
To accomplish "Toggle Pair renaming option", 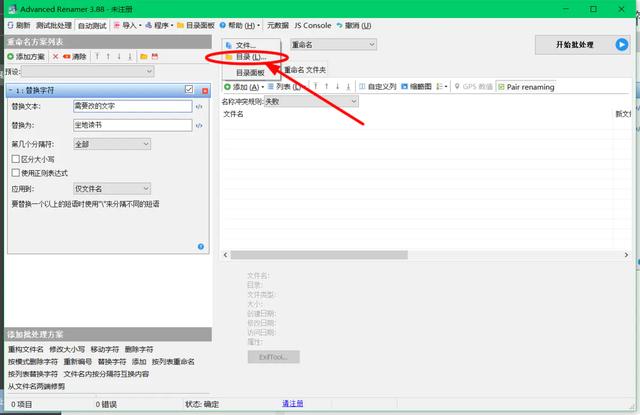I will point(527,87).
